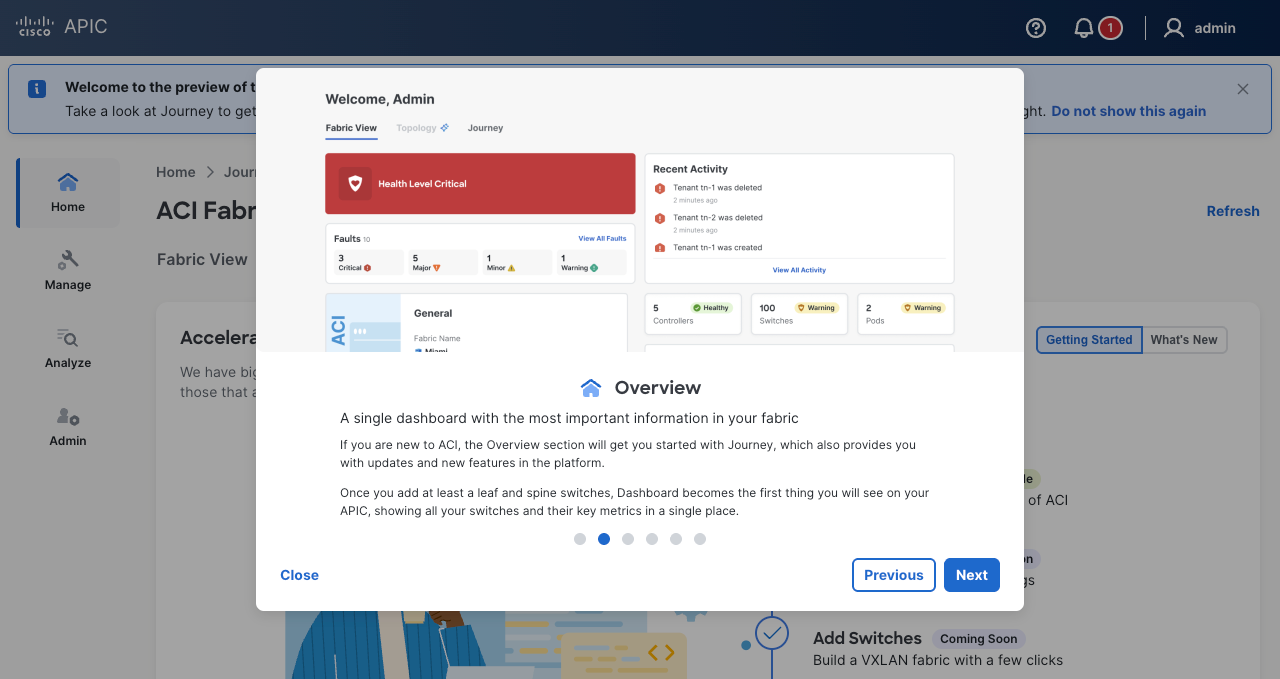
Task: Close the Overview tour dialog
Action: click(299, 575)
